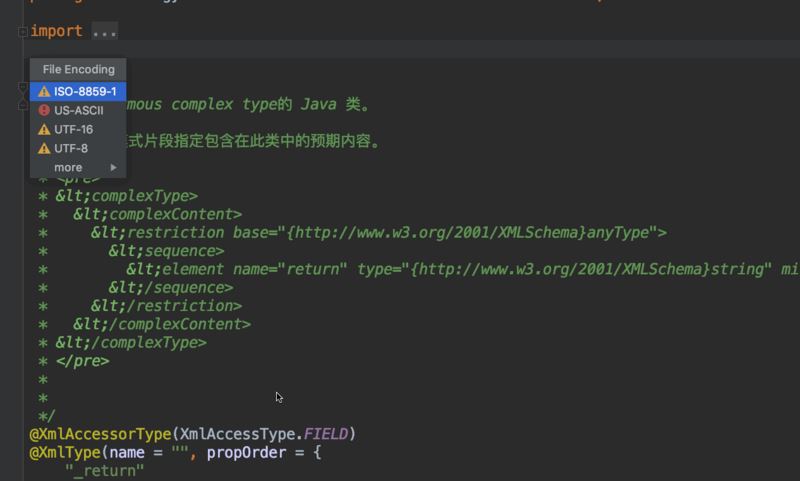
Task: Click the &lt;restriction base line
Action: [379, 233]
